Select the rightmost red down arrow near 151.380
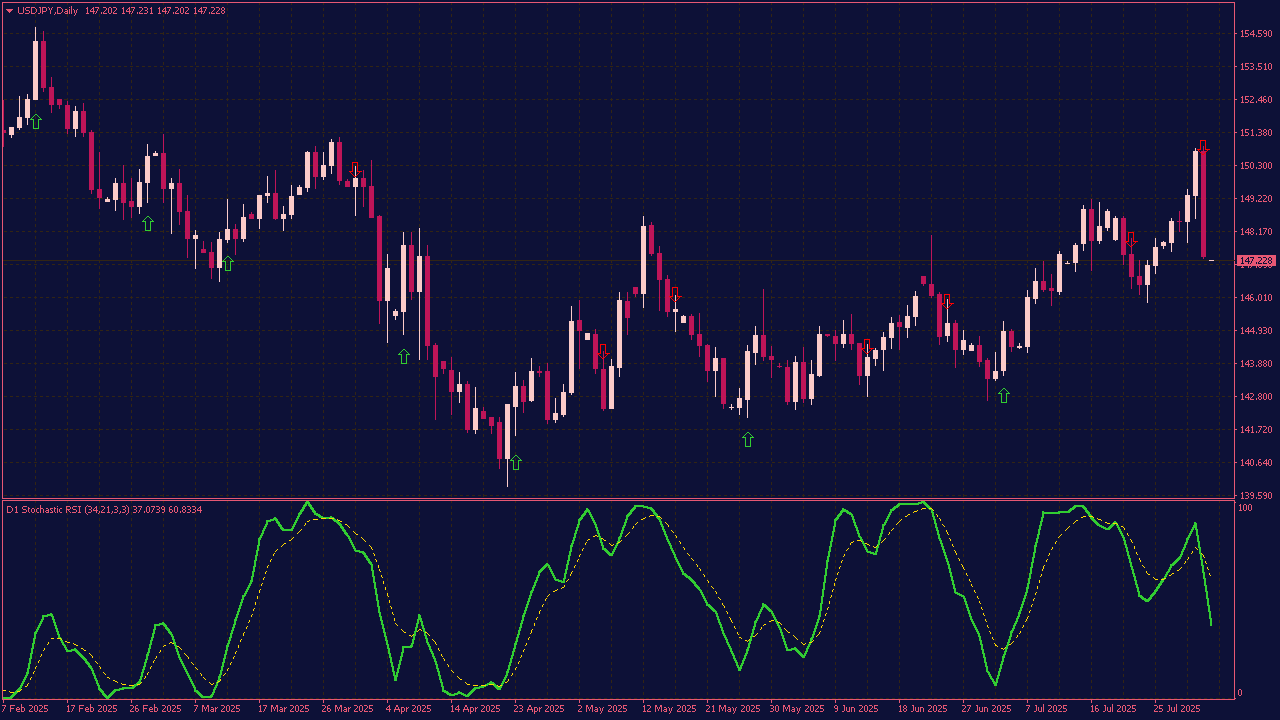 [x=1203, y=146]
